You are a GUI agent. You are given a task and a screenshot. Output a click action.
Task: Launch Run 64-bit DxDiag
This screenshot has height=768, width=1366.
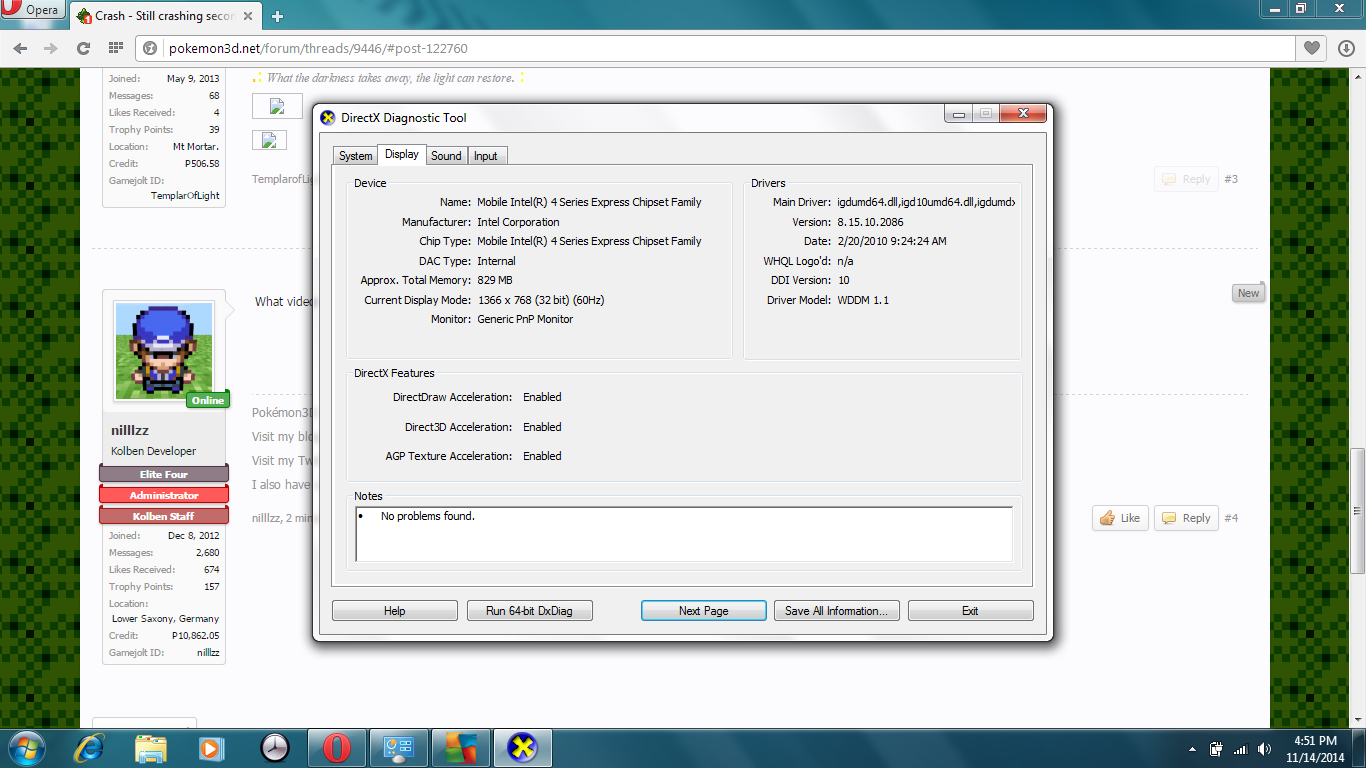(x=530, y=611)
